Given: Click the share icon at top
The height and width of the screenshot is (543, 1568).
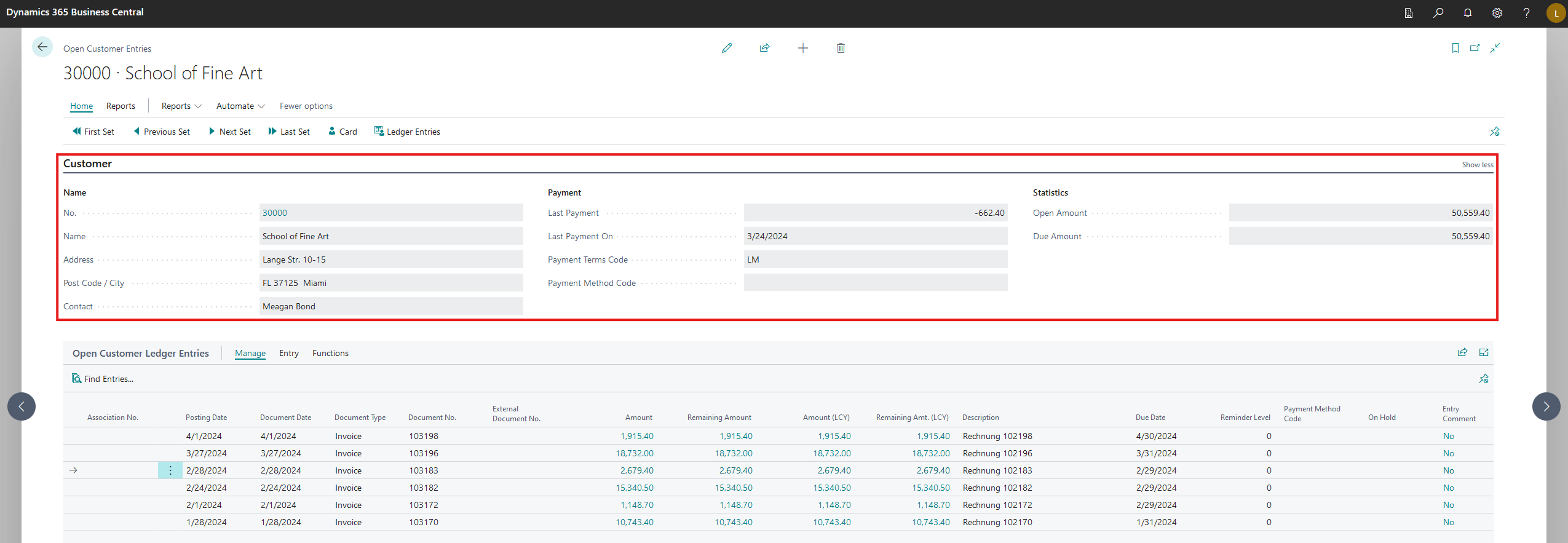Looking at the screenshot, I should point(764,48).
